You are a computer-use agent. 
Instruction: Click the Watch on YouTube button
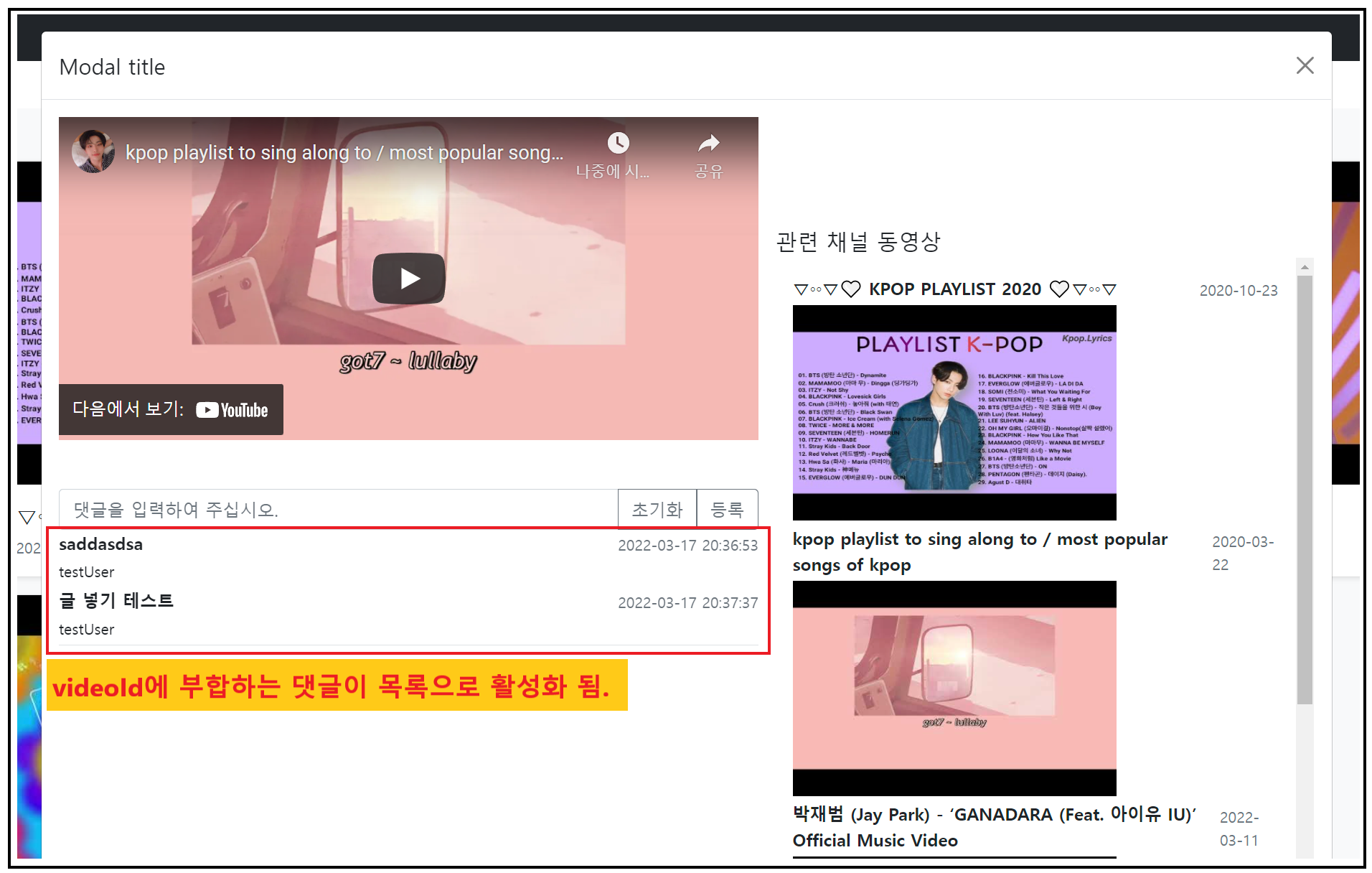pos(171,409)
